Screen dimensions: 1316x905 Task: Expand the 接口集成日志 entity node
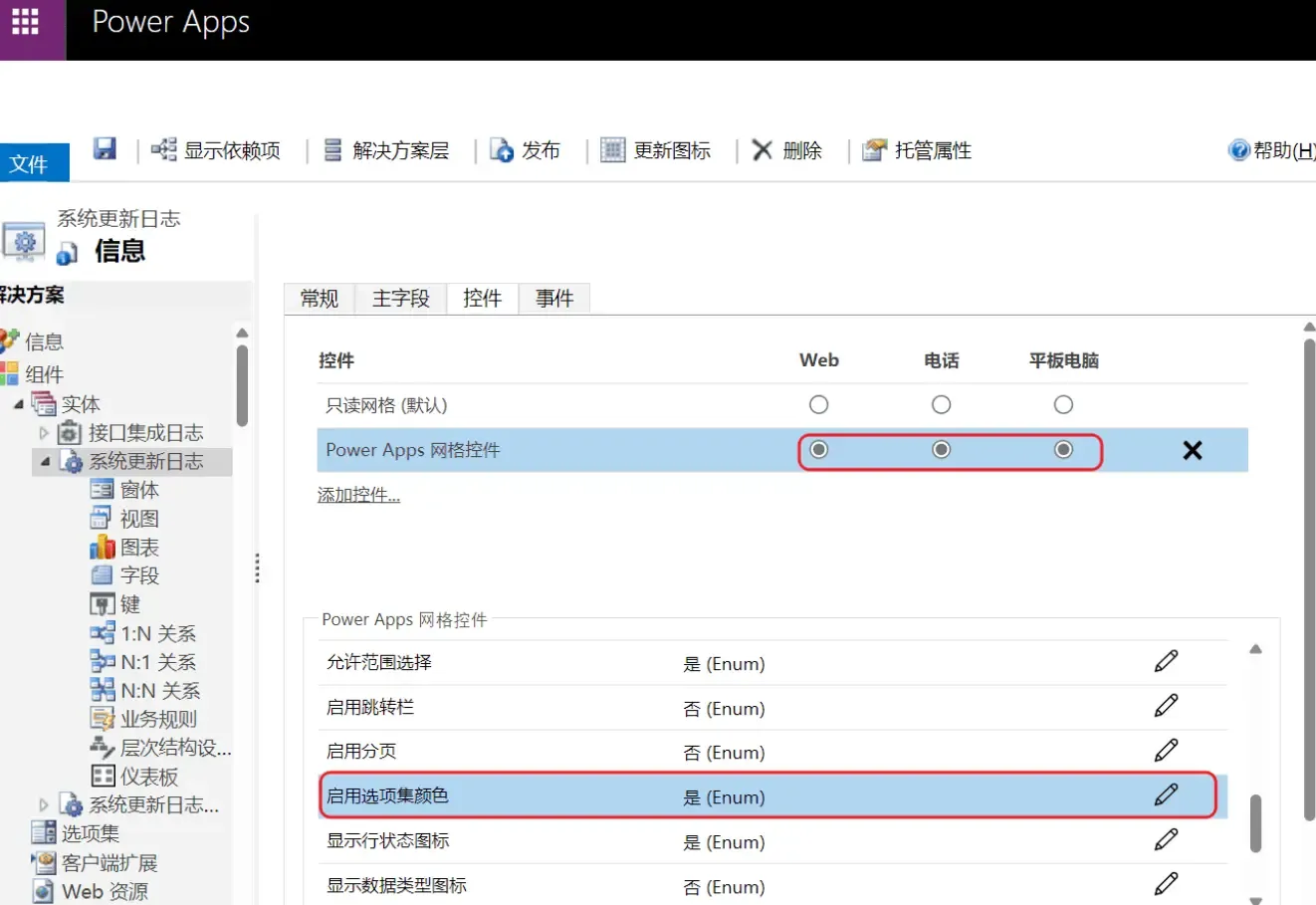click(44, 433)
